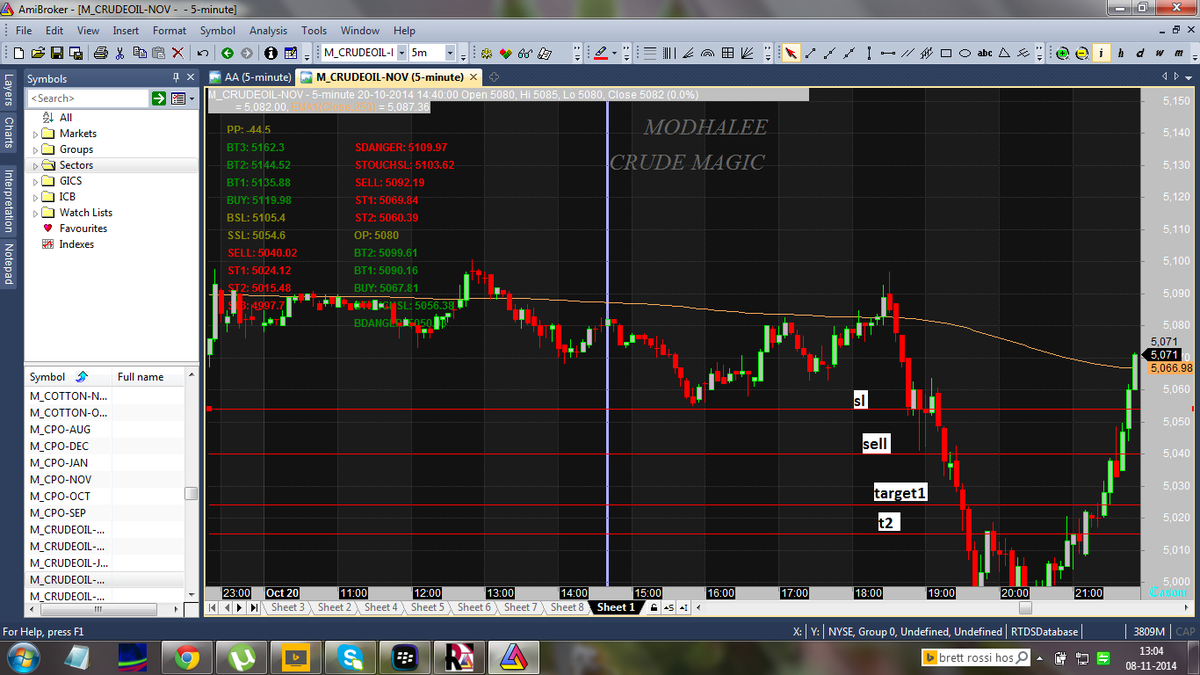Click the Zoom in magnifier icon
Viewport: 1200px width, 675px height.
point(1063,53)
